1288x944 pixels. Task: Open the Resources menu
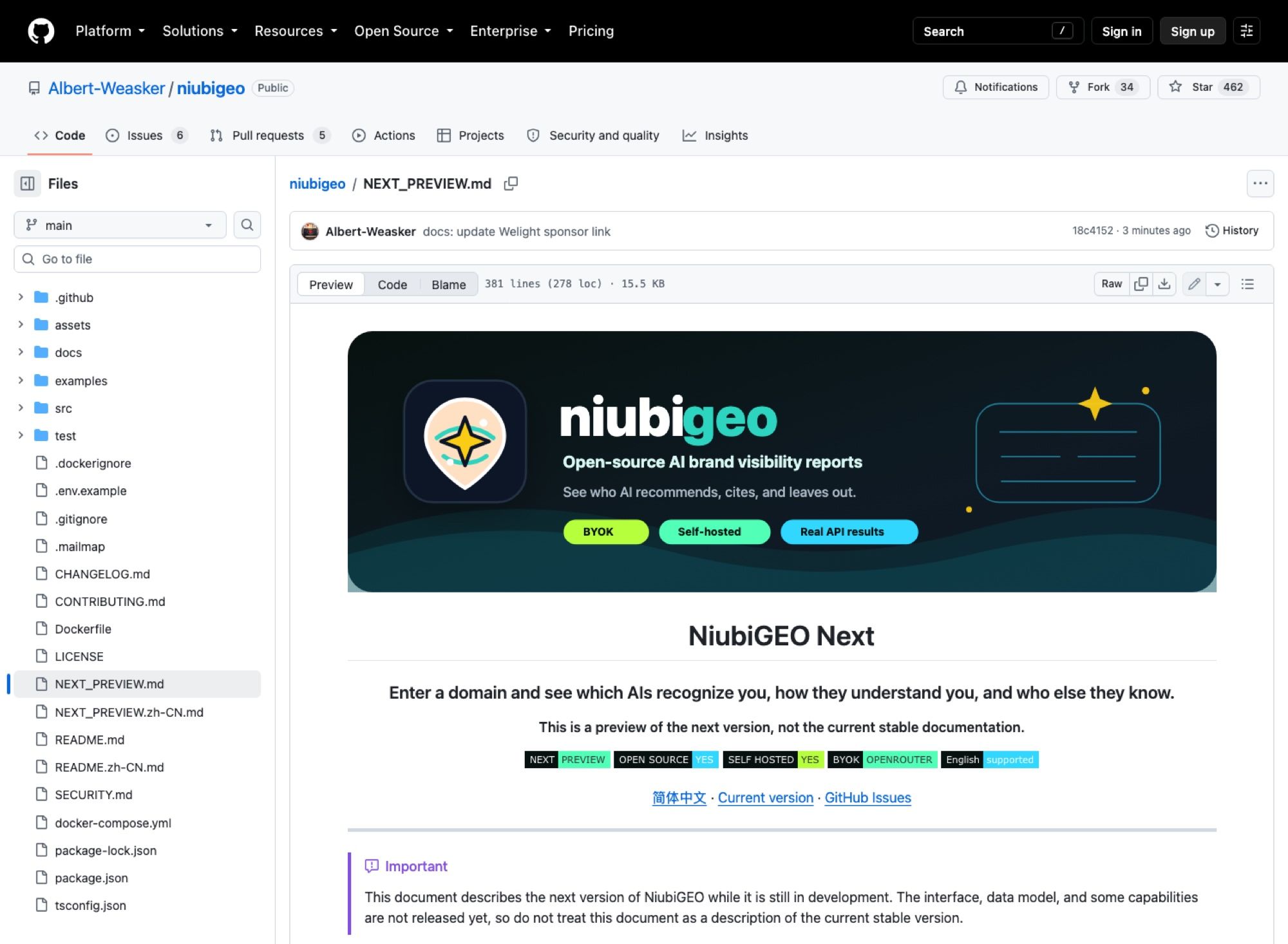(x=296, y=31)
